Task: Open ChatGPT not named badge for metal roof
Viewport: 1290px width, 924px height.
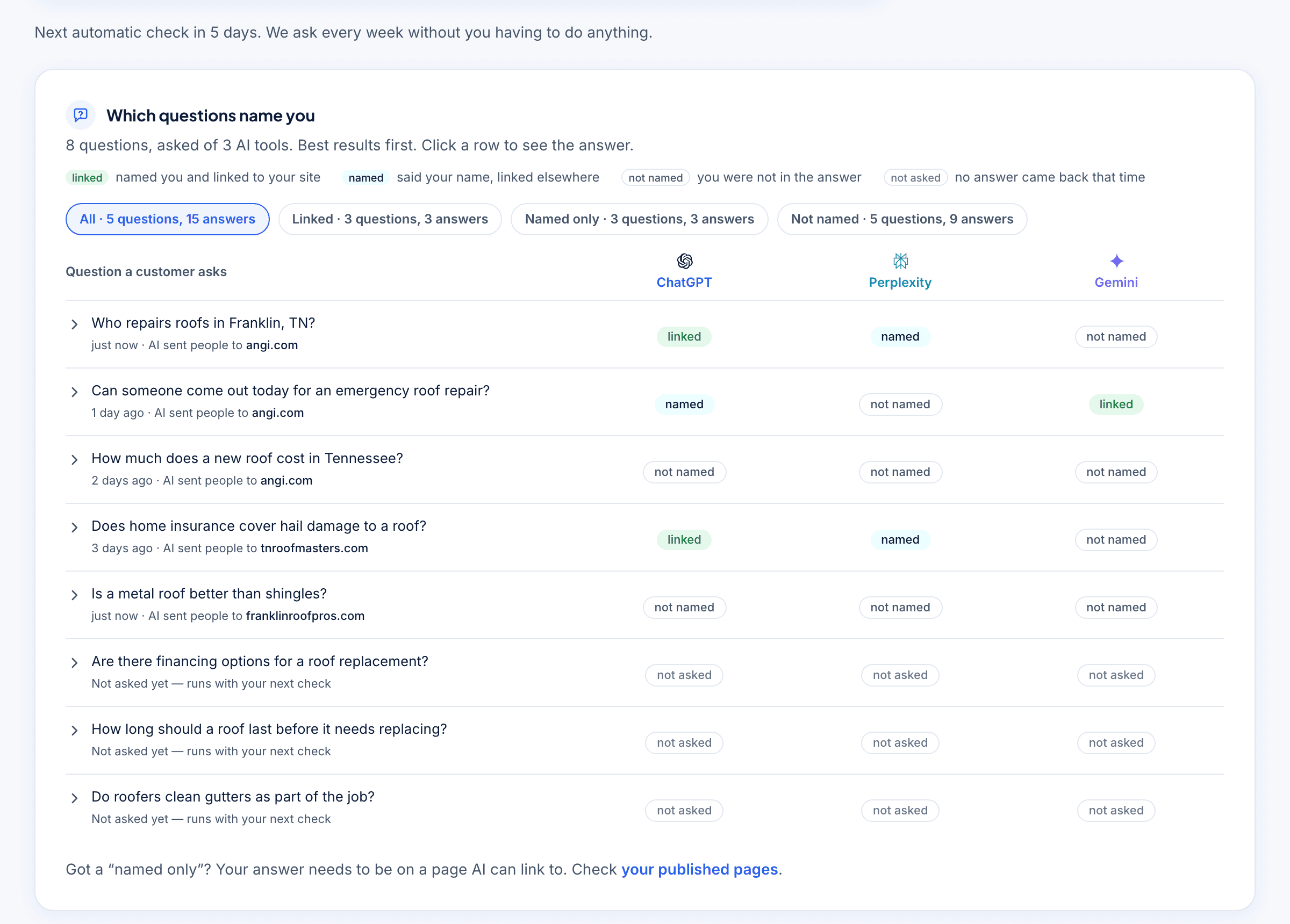Action: click(684, 607)
